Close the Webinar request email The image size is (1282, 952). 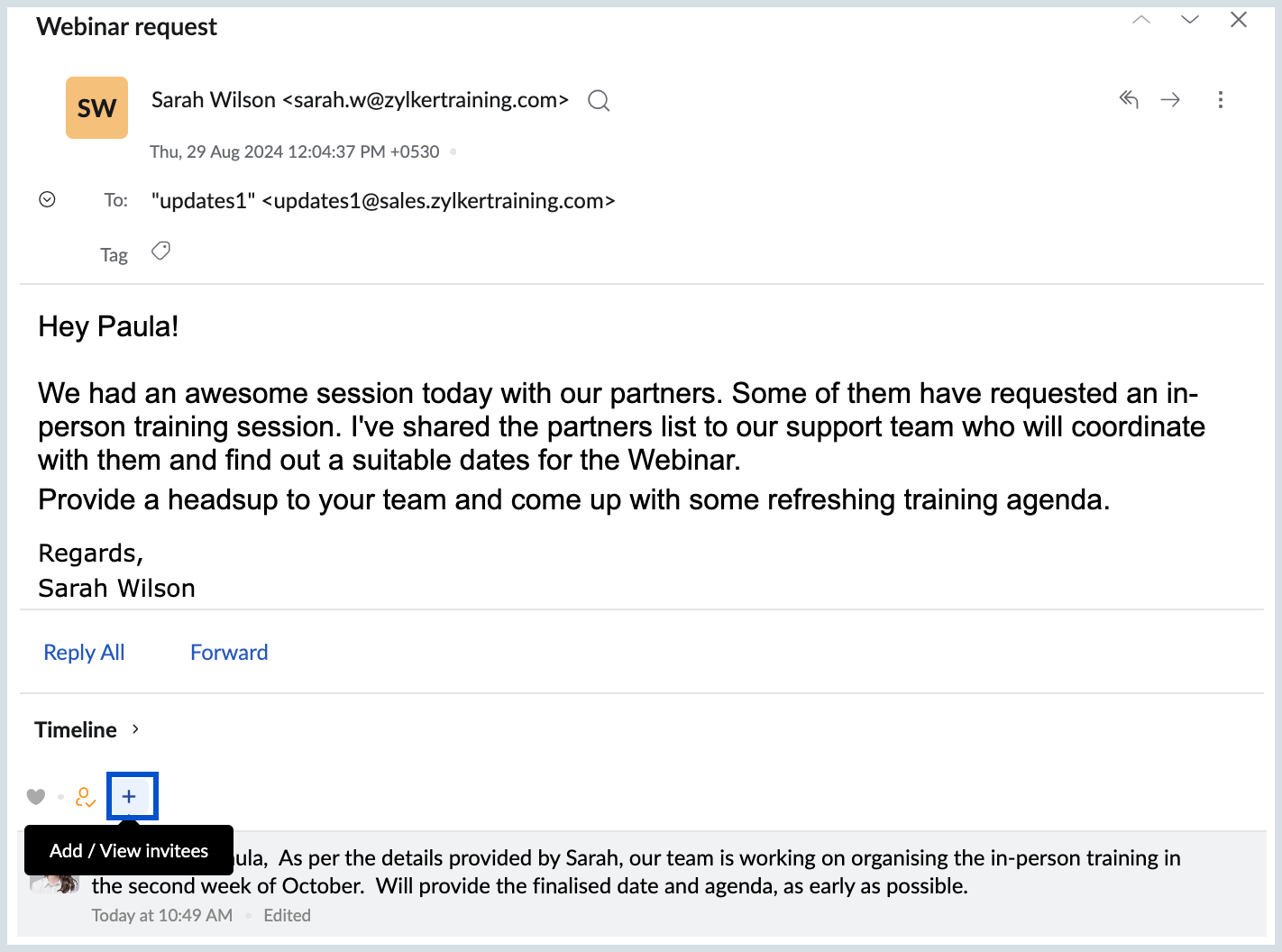point(1239,20)
